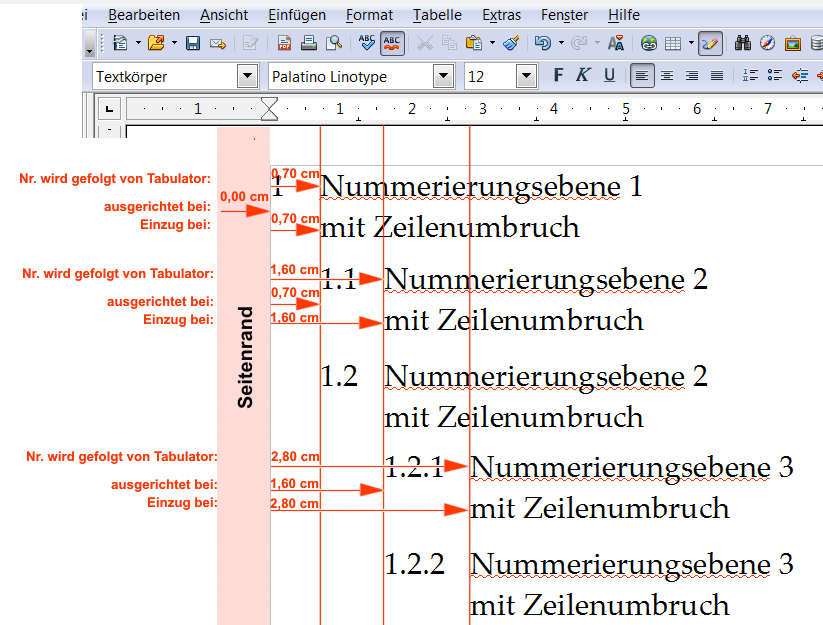
Task: Open the Tabelle menu
Action: pyautogui.click(x=437, y=15)
